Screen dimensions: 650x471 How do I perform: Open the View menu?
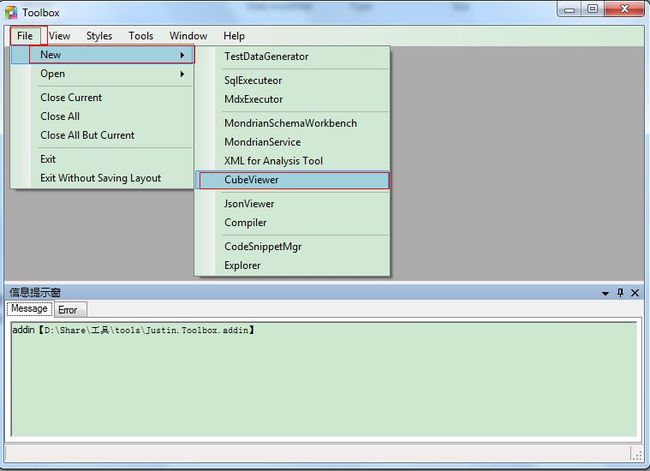[x=59, y=36]
